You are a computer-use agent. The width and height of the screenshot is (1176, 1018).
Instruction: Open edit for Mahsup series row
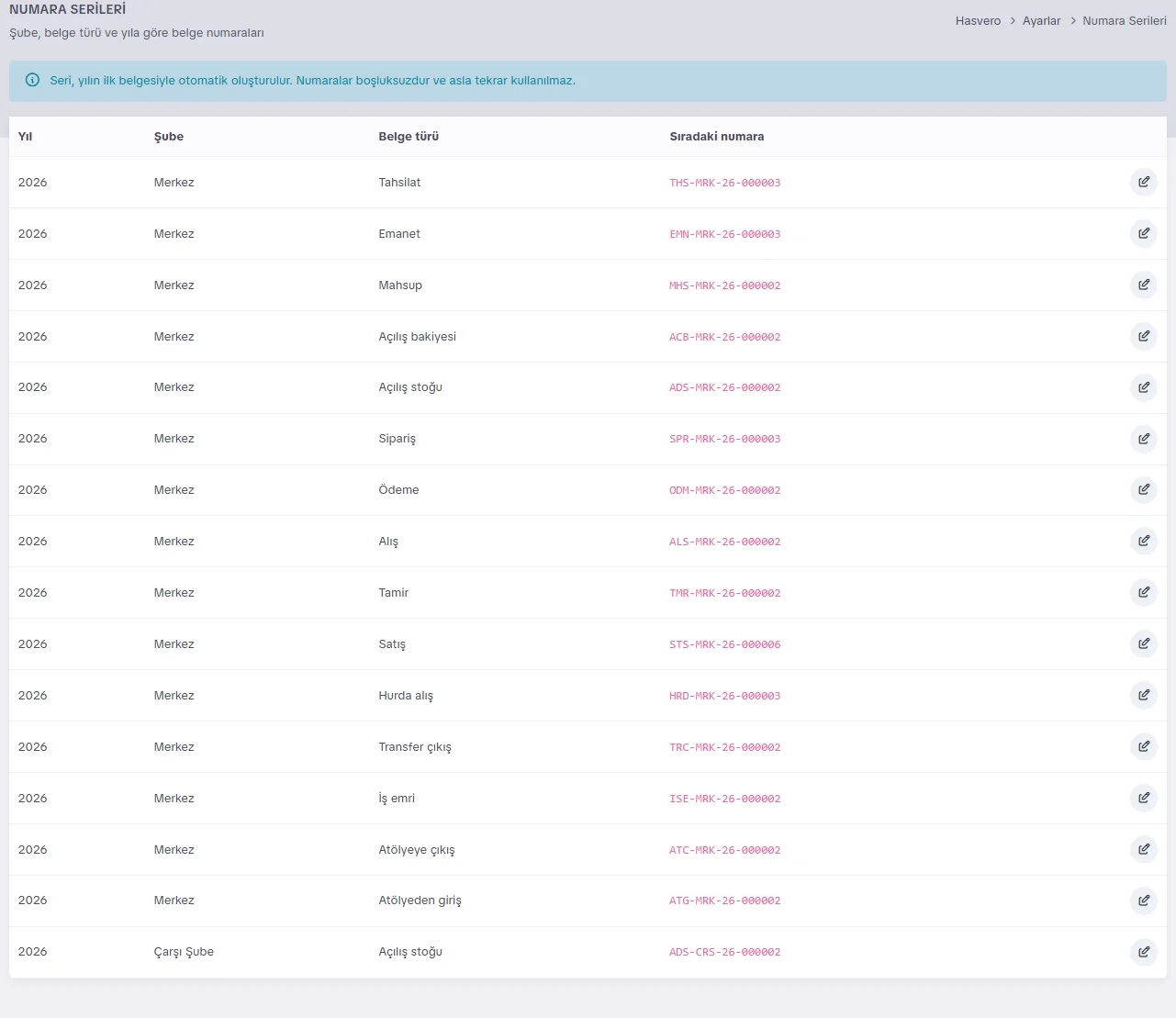[x=1143, y=285]
